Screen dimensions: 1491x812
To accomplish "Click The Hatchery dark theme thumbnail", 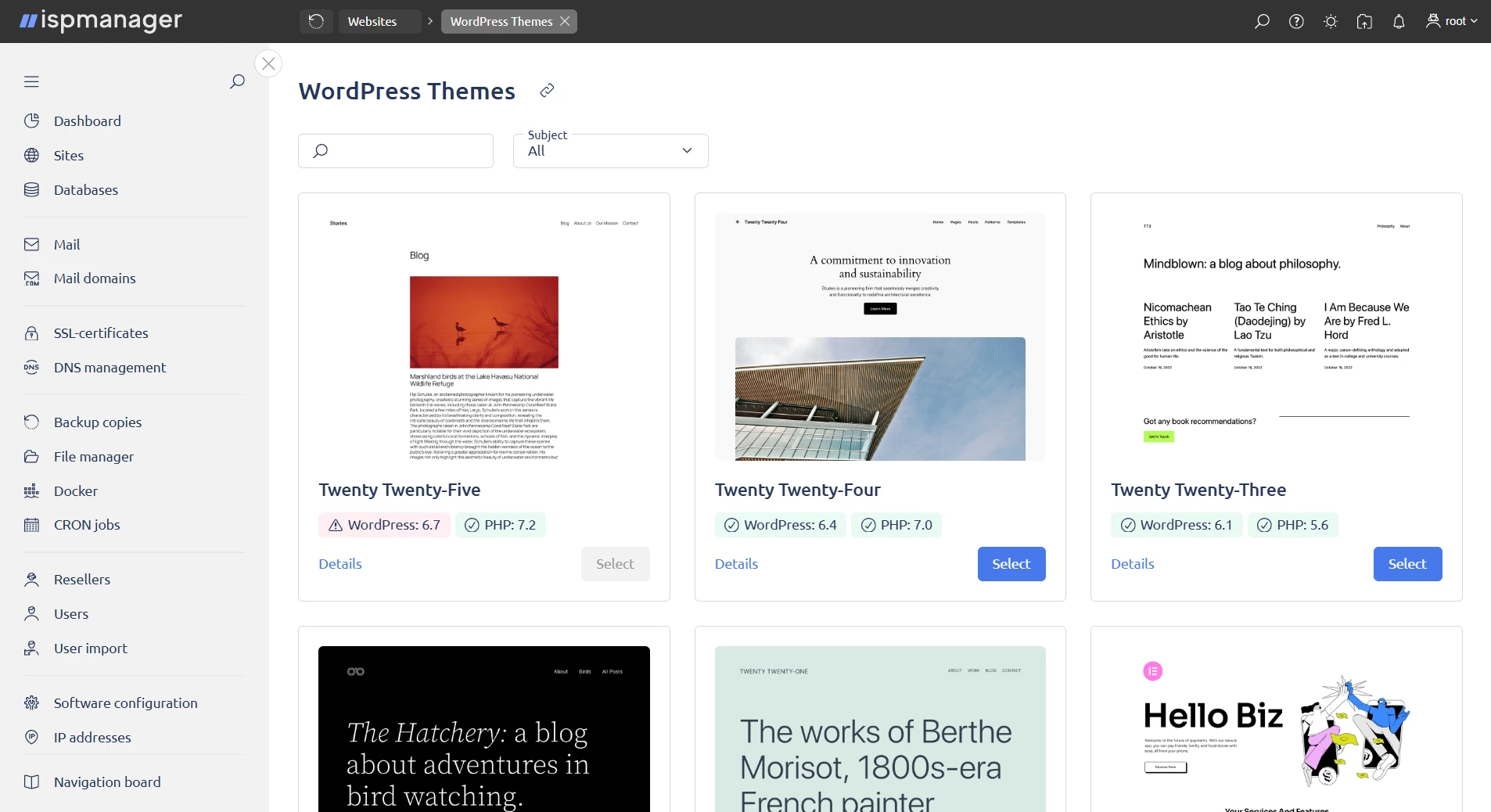I will [484, 729].
